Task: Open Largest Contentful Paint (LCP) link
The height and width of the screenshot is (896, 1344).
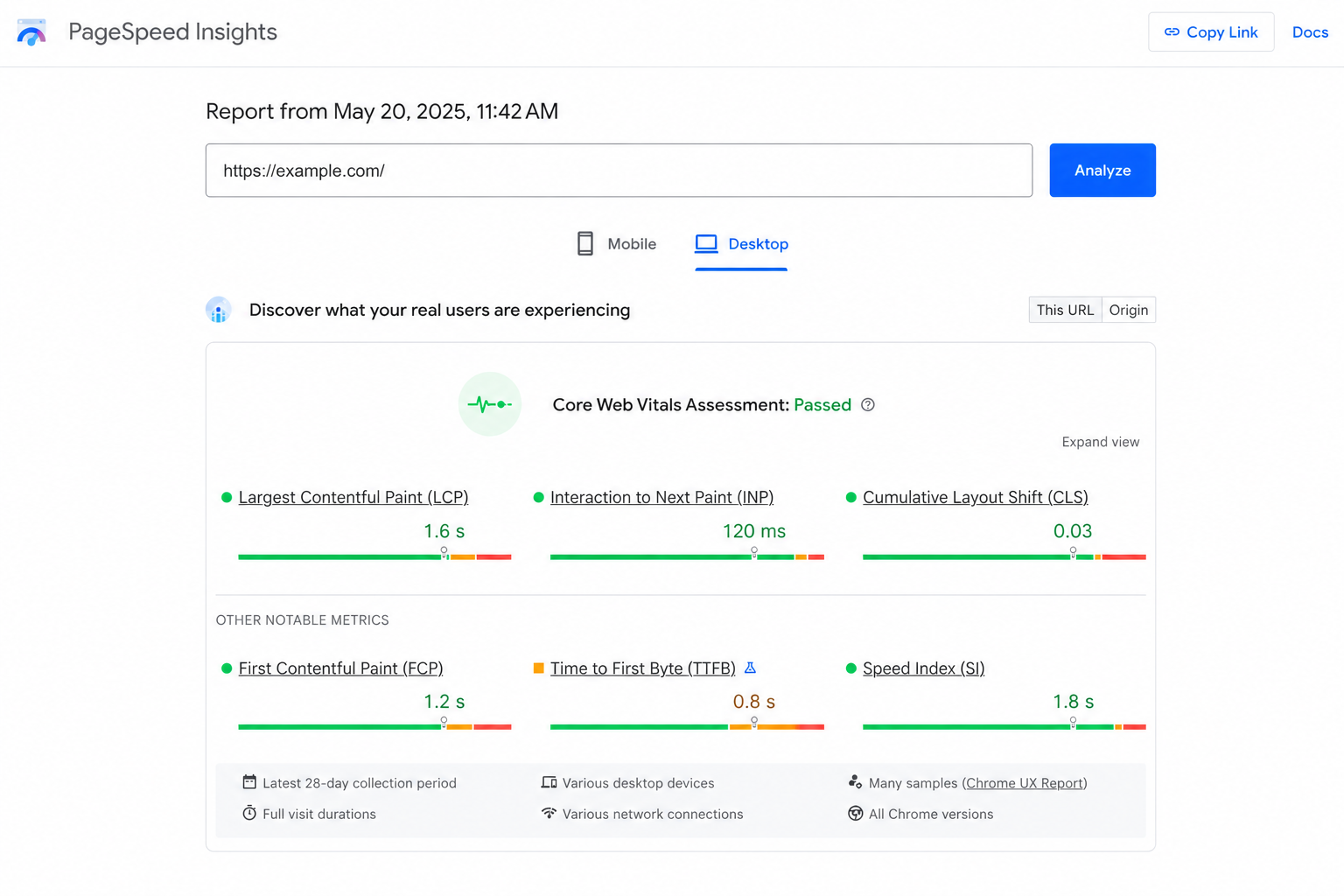Action: pyautogui.click(x=353, y=497)
